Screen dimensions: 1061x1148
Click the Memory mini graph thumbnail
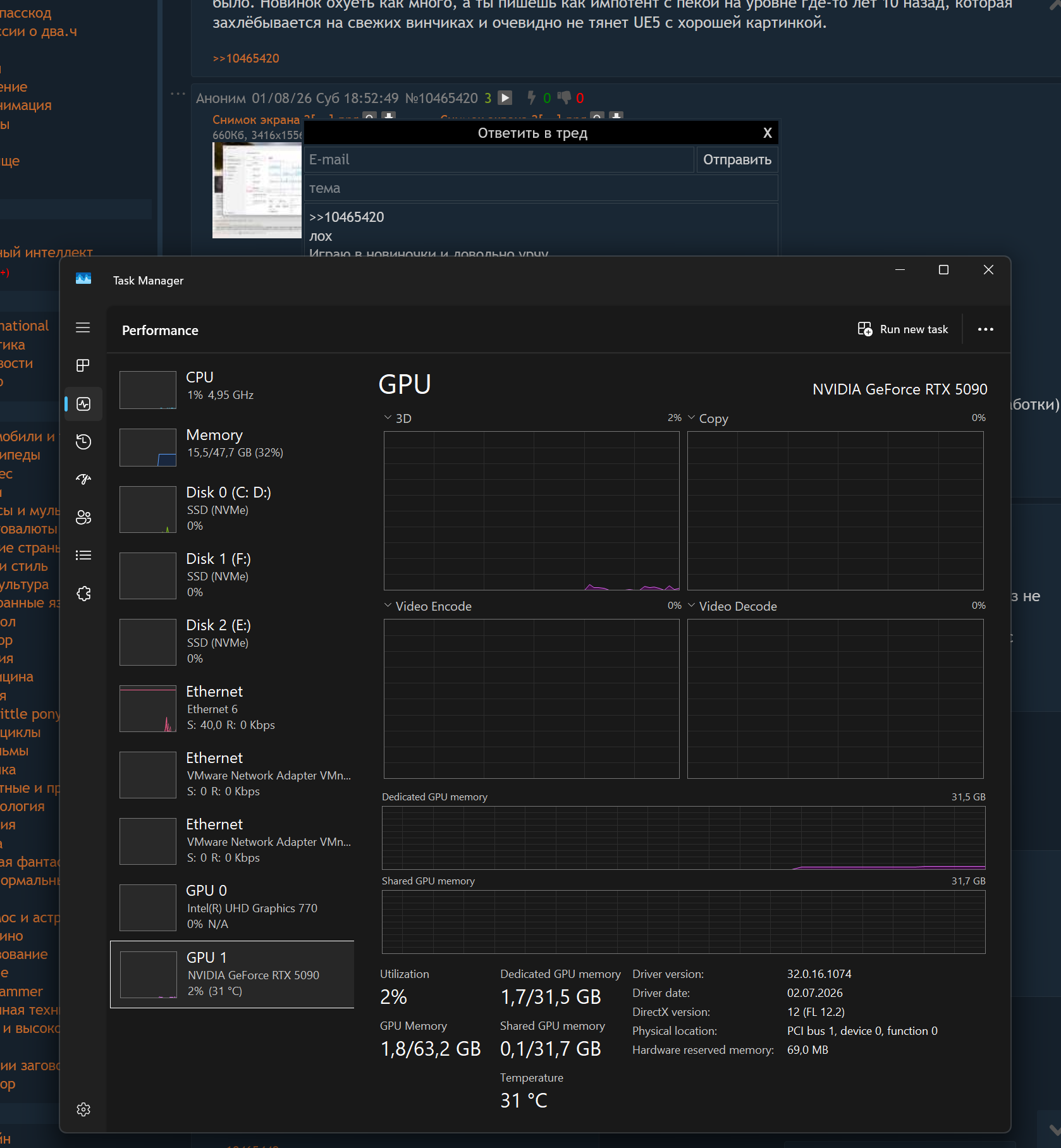click(x=148, y=448)
